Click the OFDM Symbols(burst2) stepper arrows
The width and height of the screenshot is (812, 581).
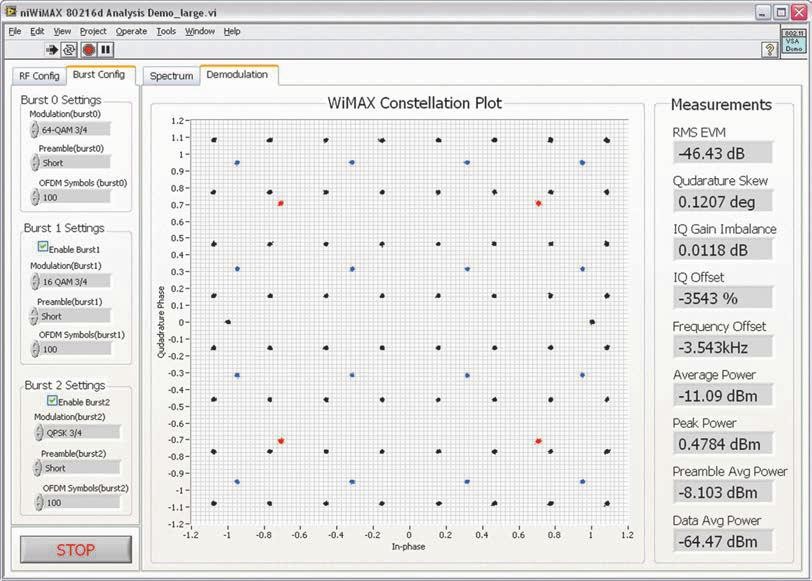pos(39,502)
